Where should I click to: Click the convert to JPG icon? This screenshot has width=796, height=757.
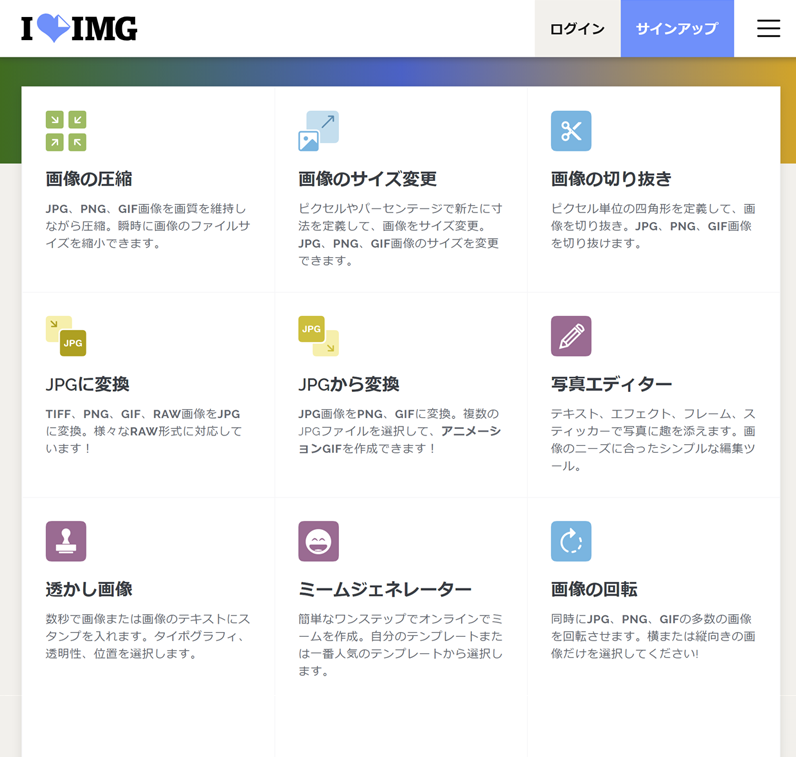pyautogui.click(x=66, y=336)
